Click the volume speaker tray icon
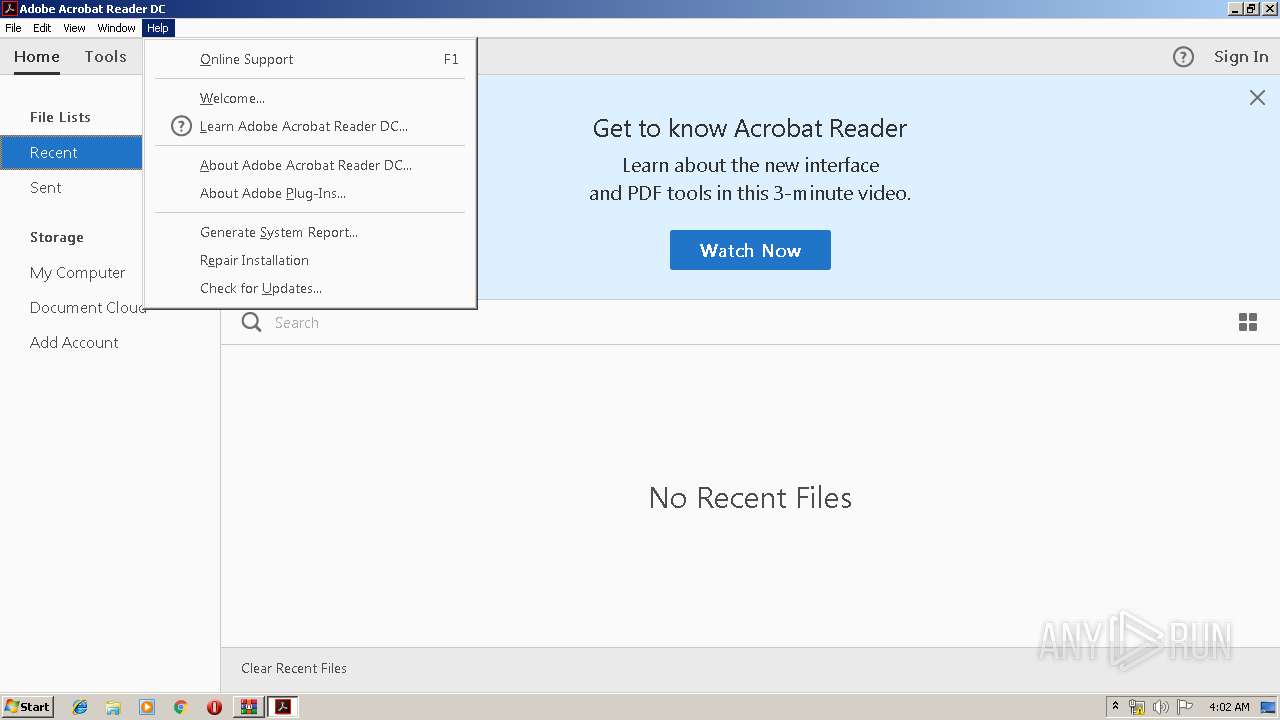The width and height of the screenshot is (1280, 720). pos(1161,707)
